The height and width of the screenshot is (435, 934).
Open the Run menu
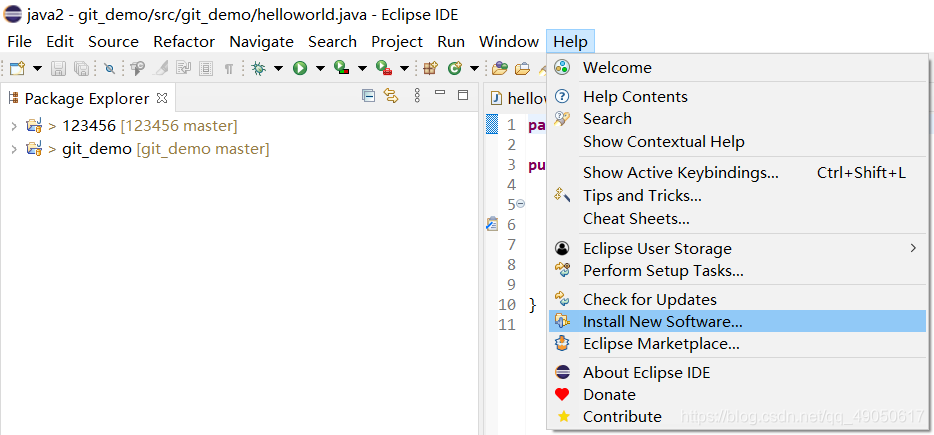[x=451, y=42]
